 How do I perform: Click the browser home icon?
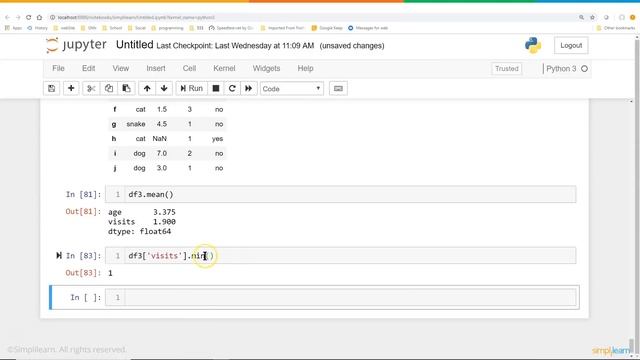39,17
